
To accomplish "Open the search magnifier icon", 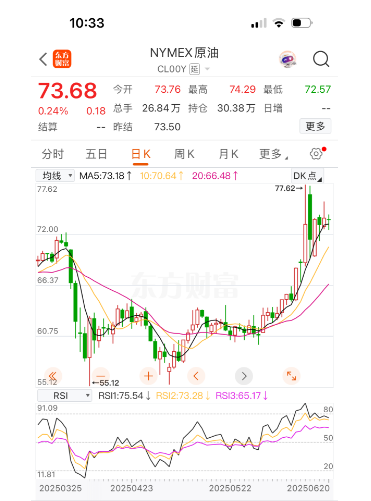I will coord(321,59).
